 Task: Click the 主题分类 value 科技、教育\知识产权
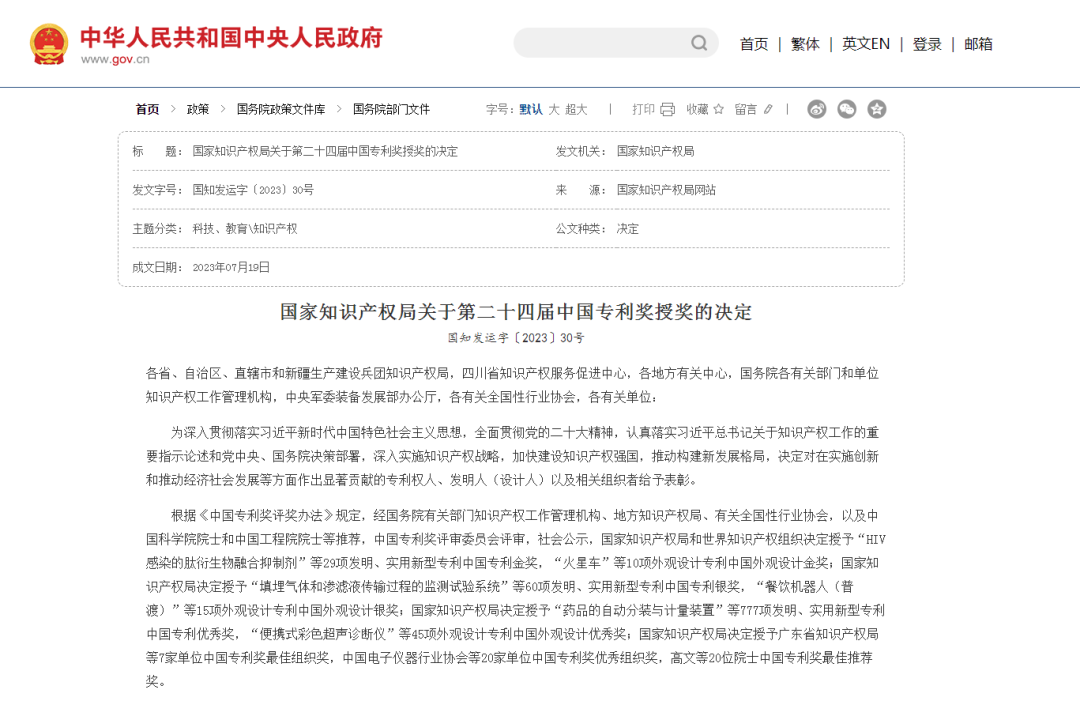click(245, 229)
